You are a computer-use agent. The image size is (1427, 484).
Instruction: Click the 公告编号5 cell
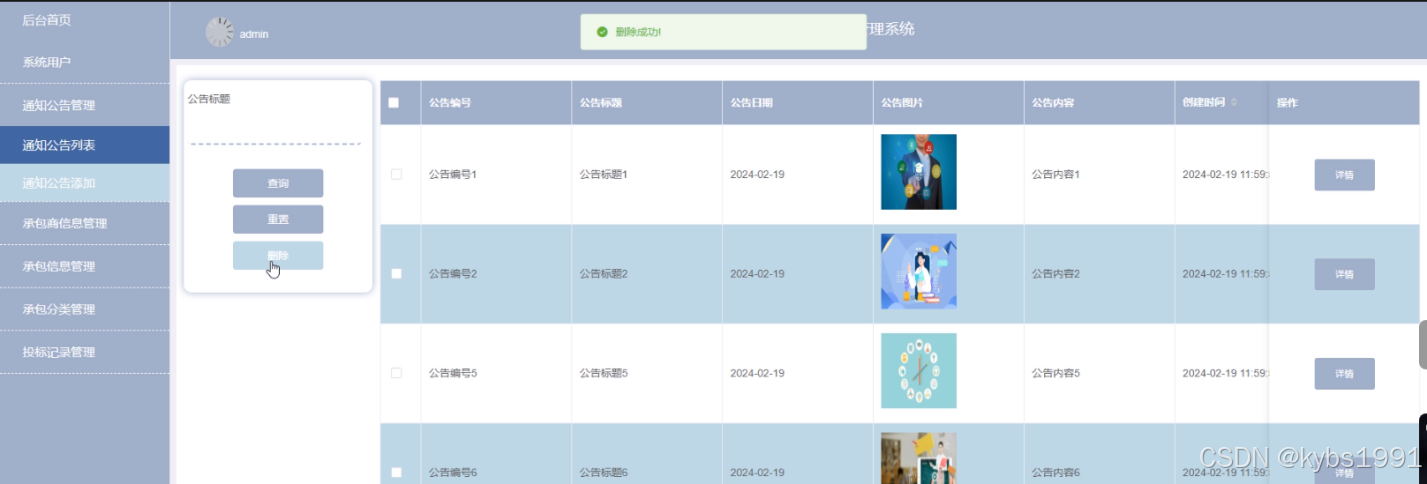tap(496, 373)
